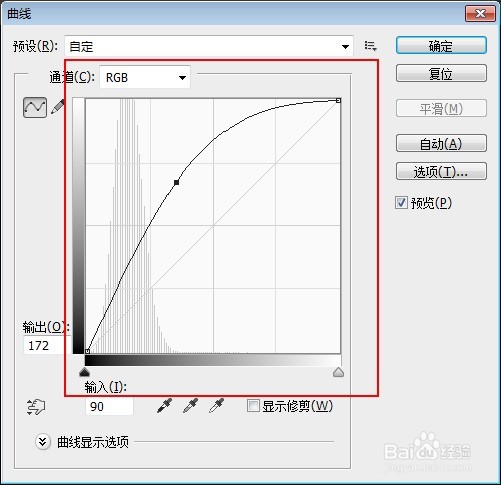The image size is (501, 485).
Task: Close the Curves dialog
Action: click(480, 14)
